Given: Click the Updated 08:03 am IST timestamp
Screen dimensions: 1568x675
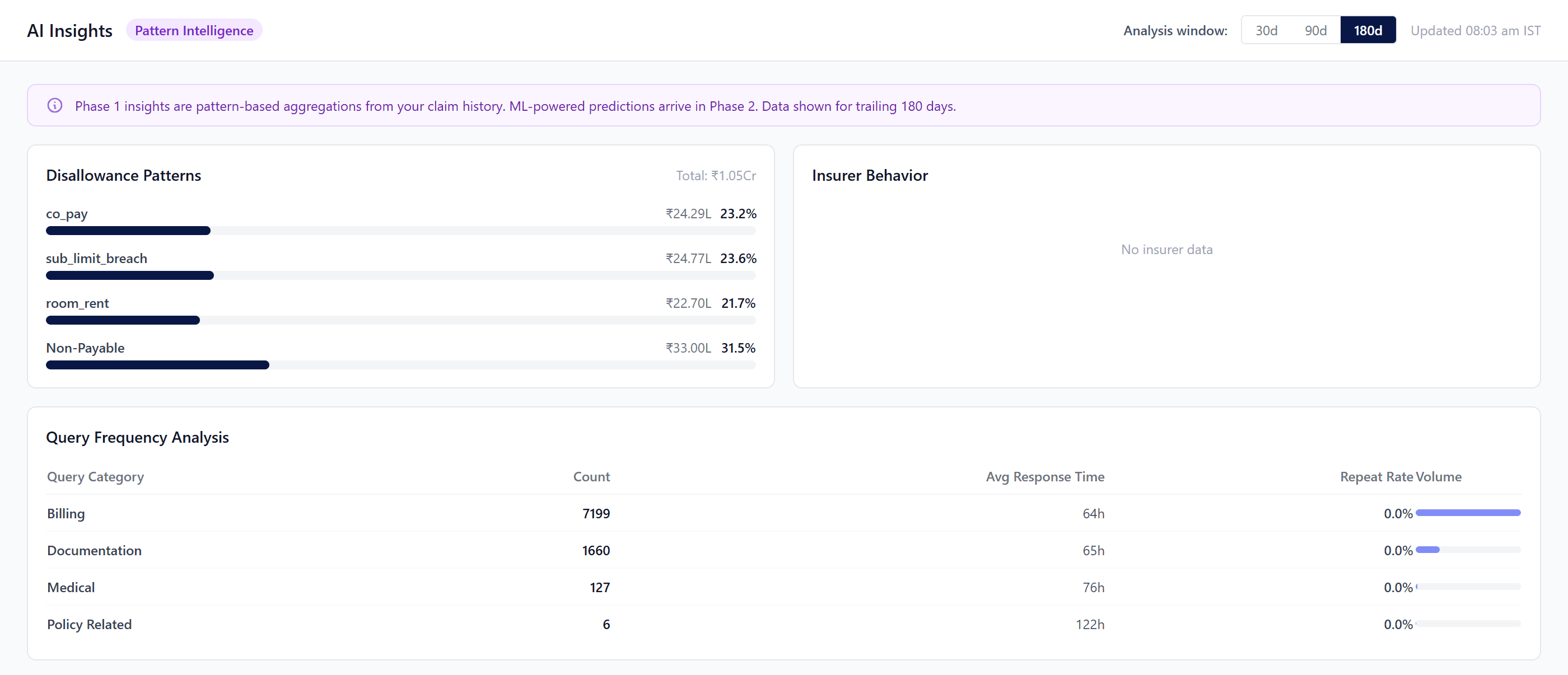Looking at the screenshot, I should [x=1476, y=30].
